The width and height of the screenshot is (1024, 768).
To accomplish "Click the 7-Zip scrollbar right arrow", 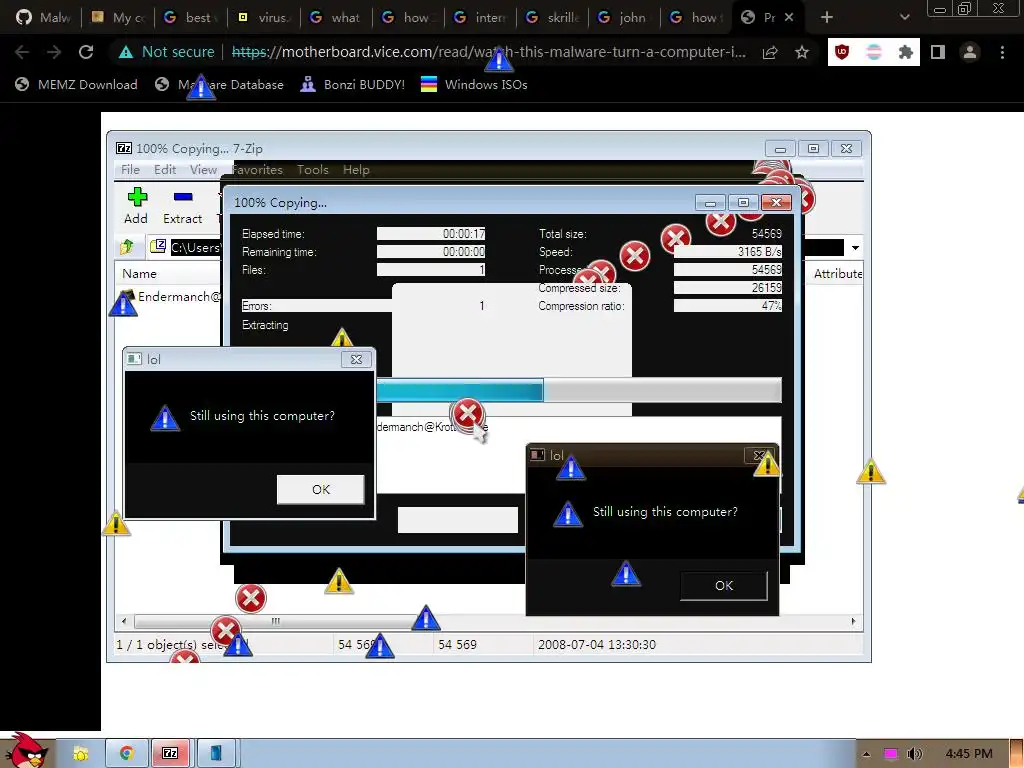I will point(853,621).
